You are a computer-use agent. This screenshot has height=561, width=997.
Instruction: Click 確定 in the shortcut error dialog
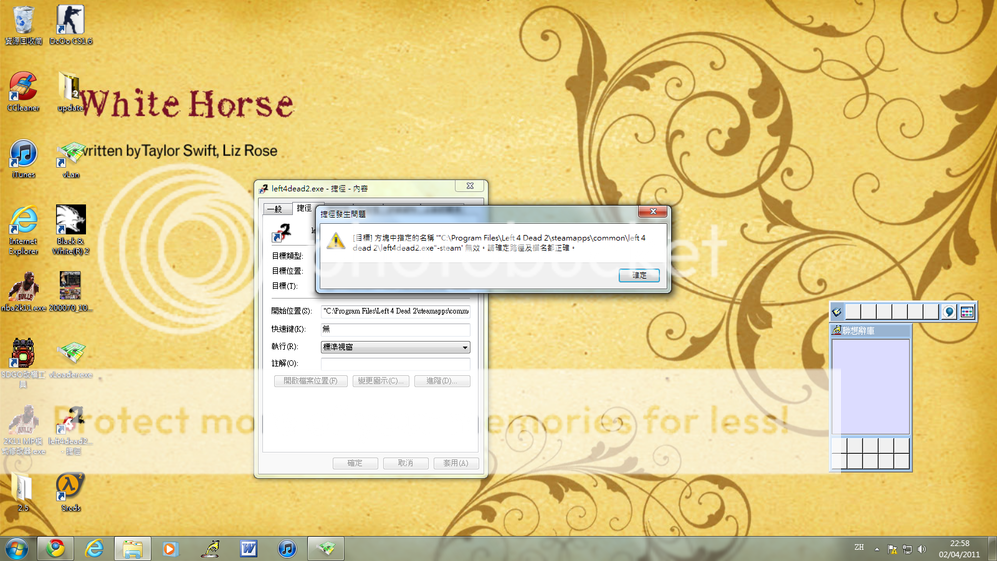click(x=638, y=275)
